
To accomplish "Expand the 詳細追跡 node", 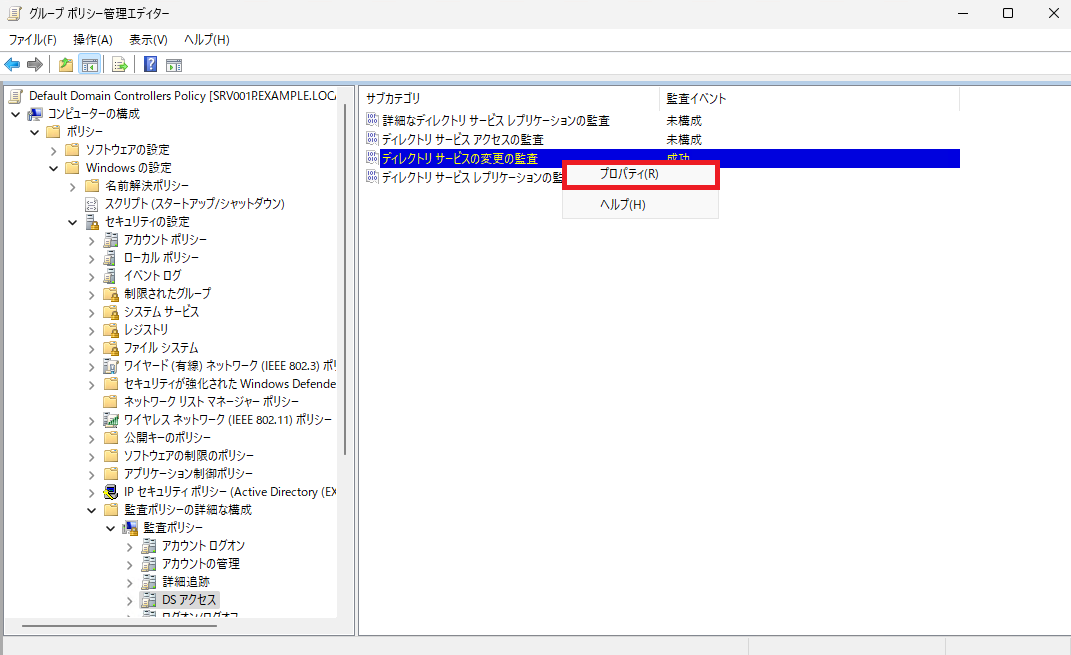I will point(130,582).
